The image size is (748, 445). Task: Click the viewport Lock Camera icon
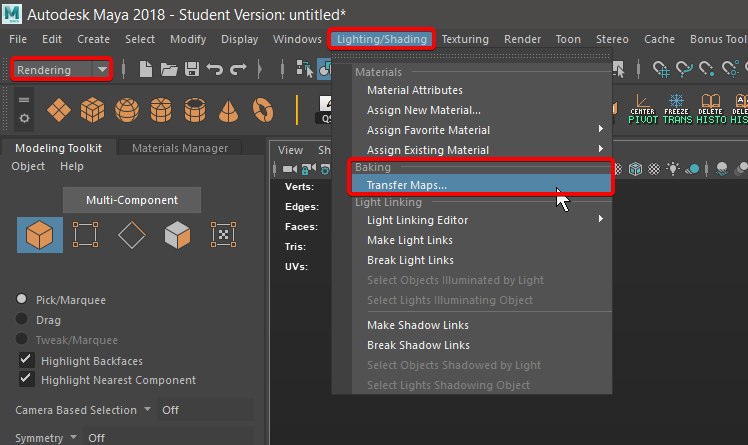[x=308, y=169]
